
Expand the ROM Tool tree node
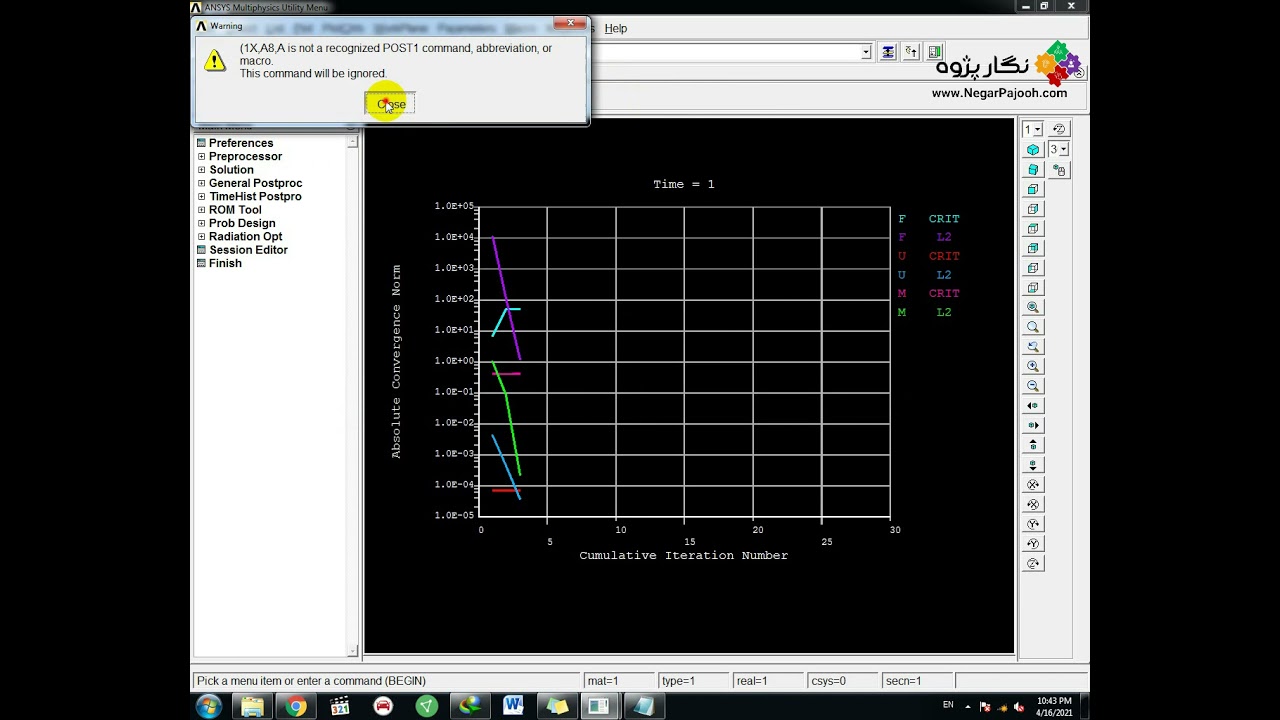[201, 210]
